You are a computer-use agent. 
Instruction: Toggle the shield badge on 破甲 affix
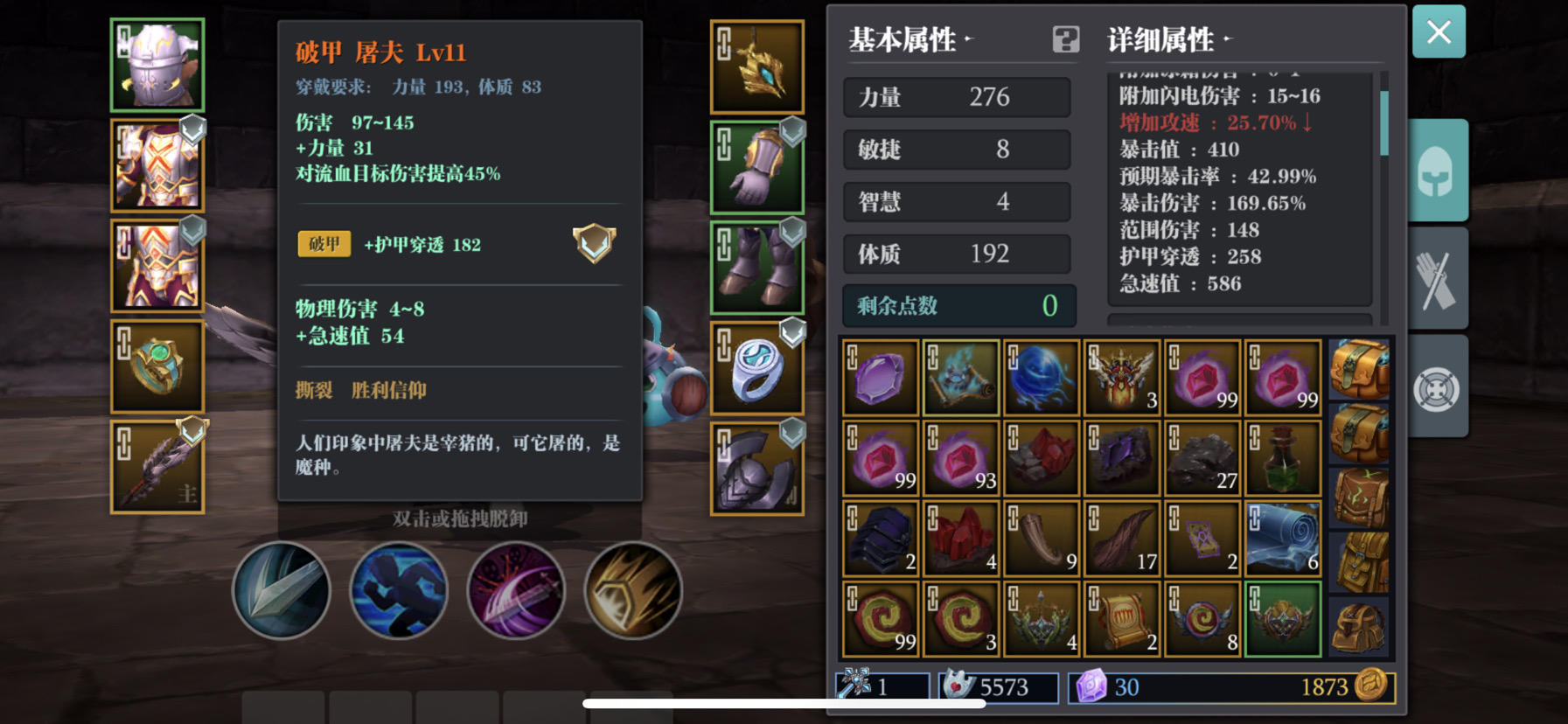point(594,243)
